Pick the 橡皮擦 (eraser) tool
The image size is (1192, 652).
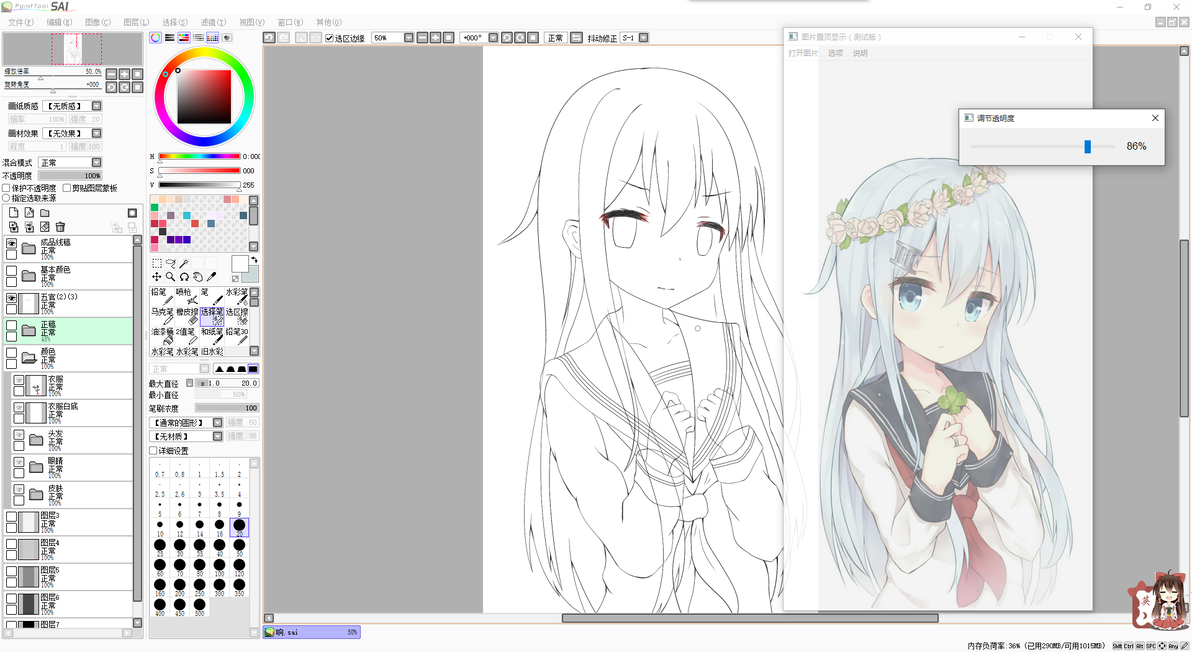[187, 316]
